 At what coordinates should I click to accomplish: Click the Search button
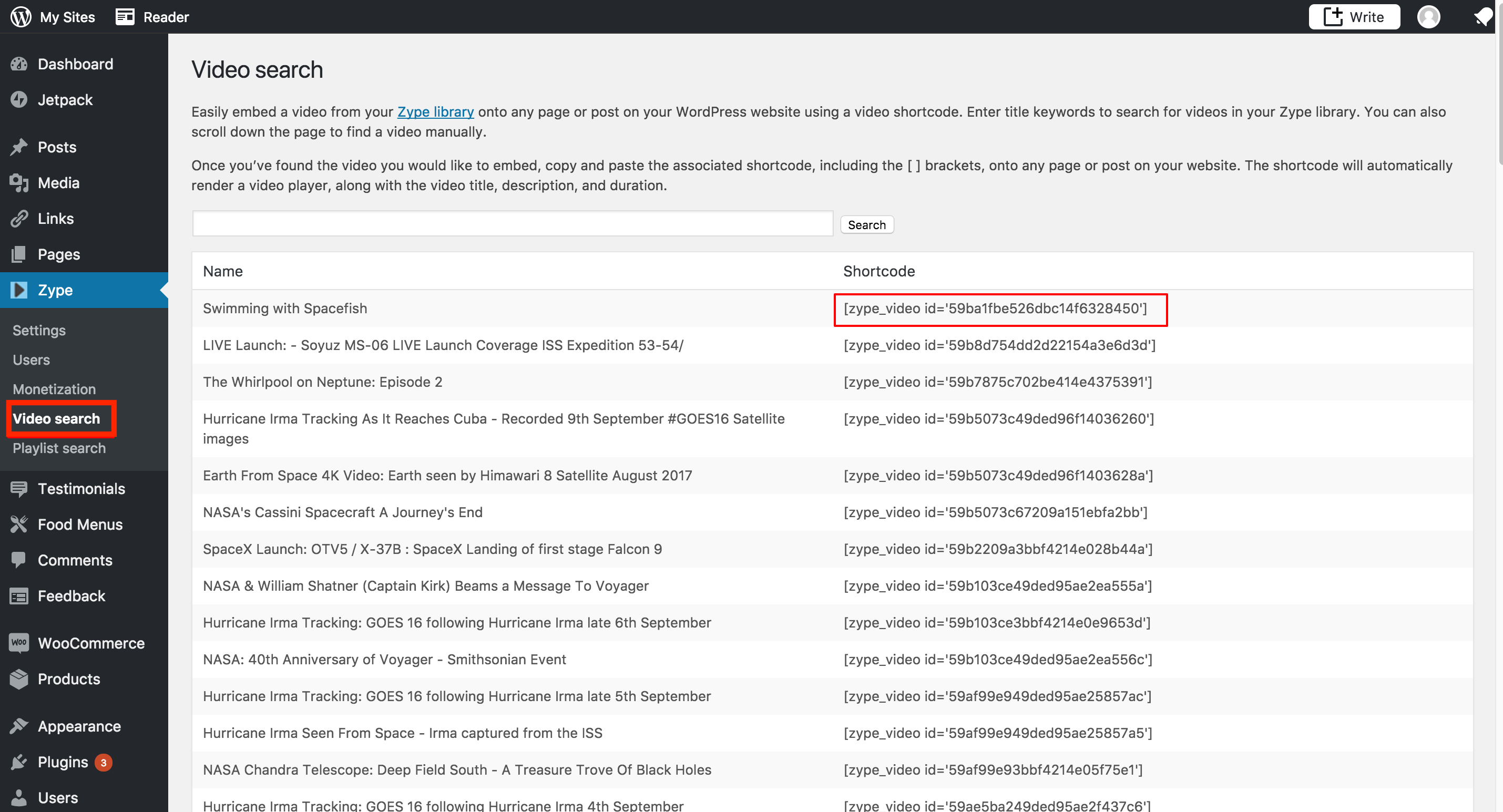pyautogui.click(x=866, y=224)
